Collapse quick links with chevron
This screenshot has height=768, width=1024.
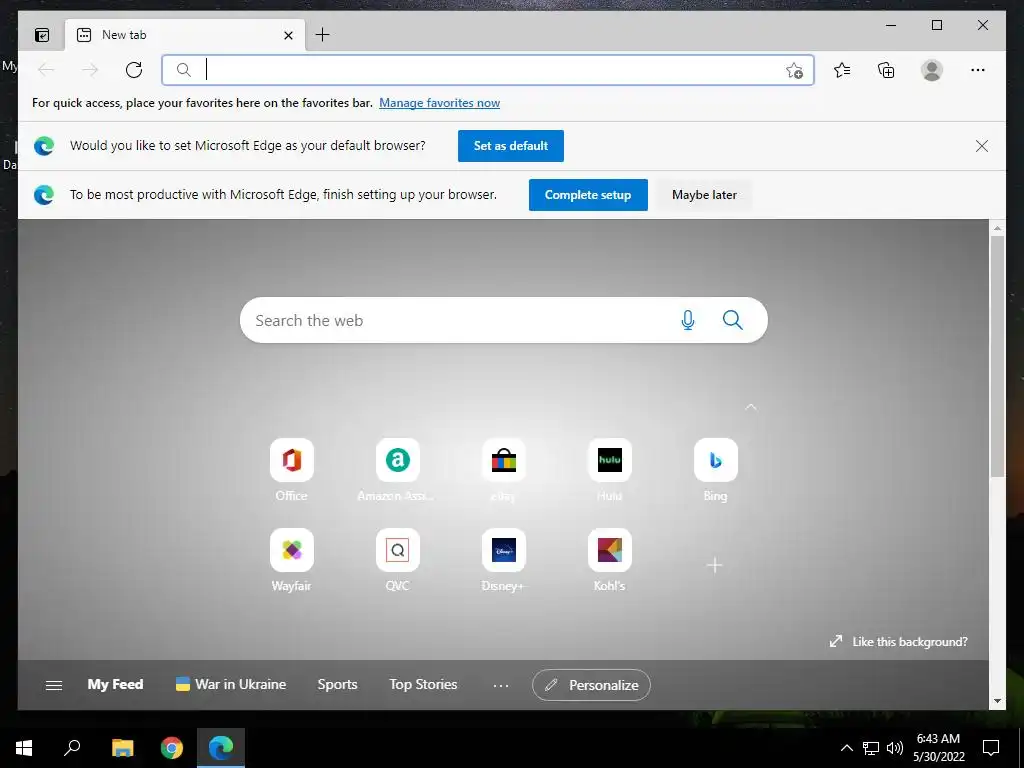click(751, 407)
